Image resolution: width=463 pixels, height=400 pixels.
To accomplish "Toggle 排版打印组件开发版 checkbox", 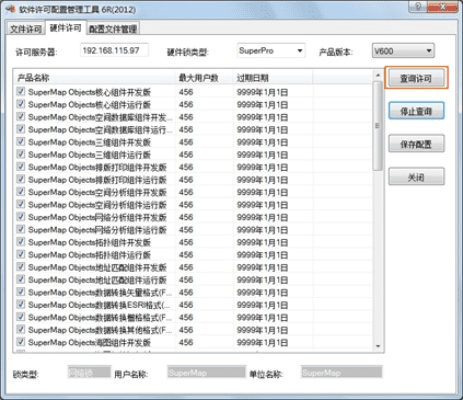I will pyautogui.click(x=21, y=166).
